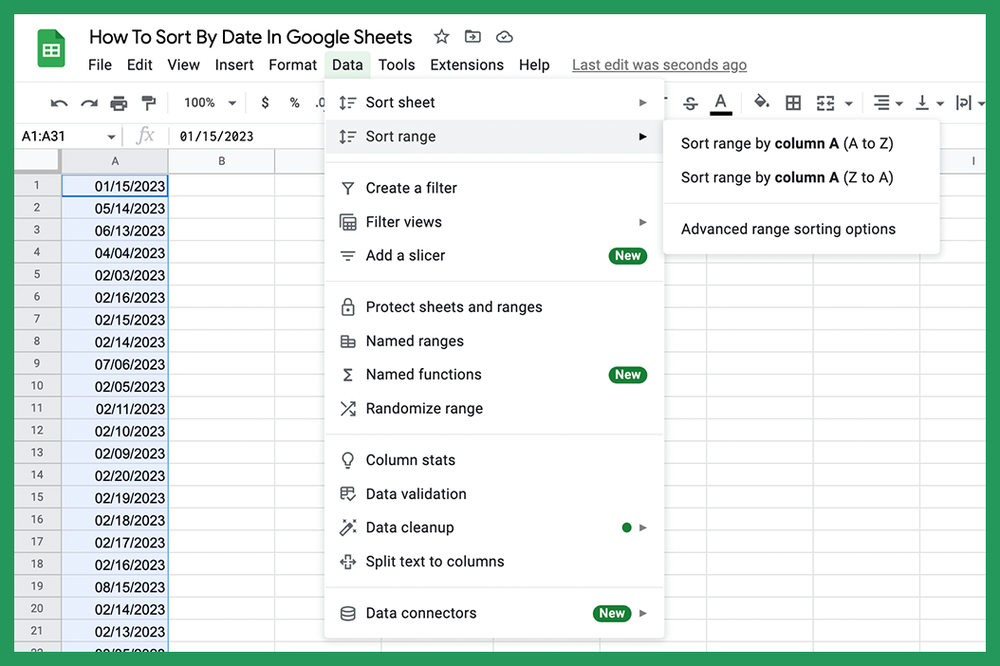The image size is (1000, 666).
Task: Click Split text to columns
Action: point(494,561)
